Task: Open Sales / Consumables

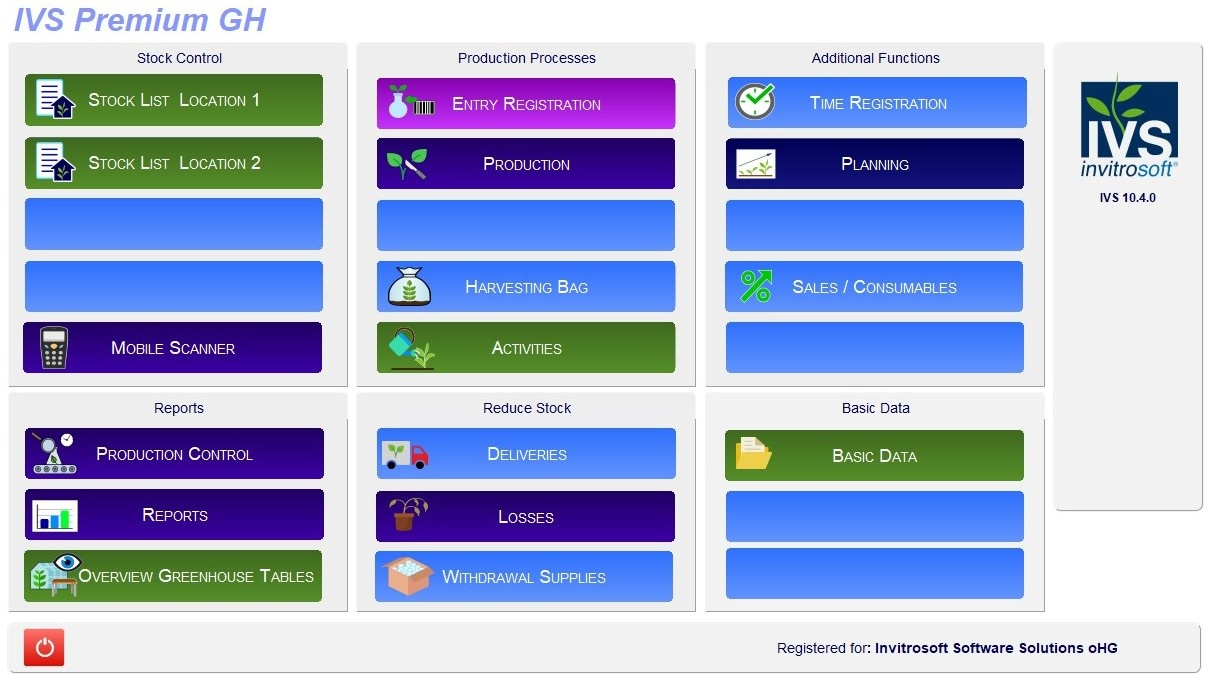Action: tap(874, 287)
